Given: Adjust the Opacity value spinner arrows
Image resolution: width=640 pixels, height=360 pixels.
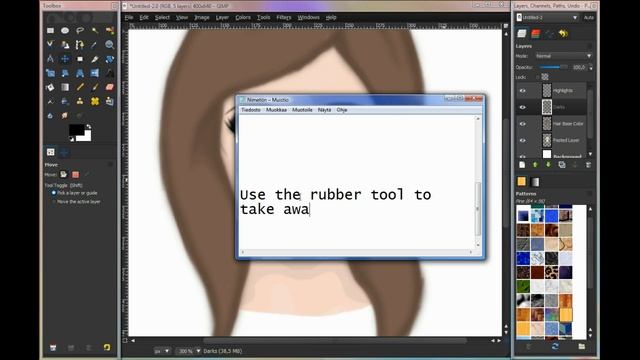Looking at the screenshot, I should click(591, 67).
